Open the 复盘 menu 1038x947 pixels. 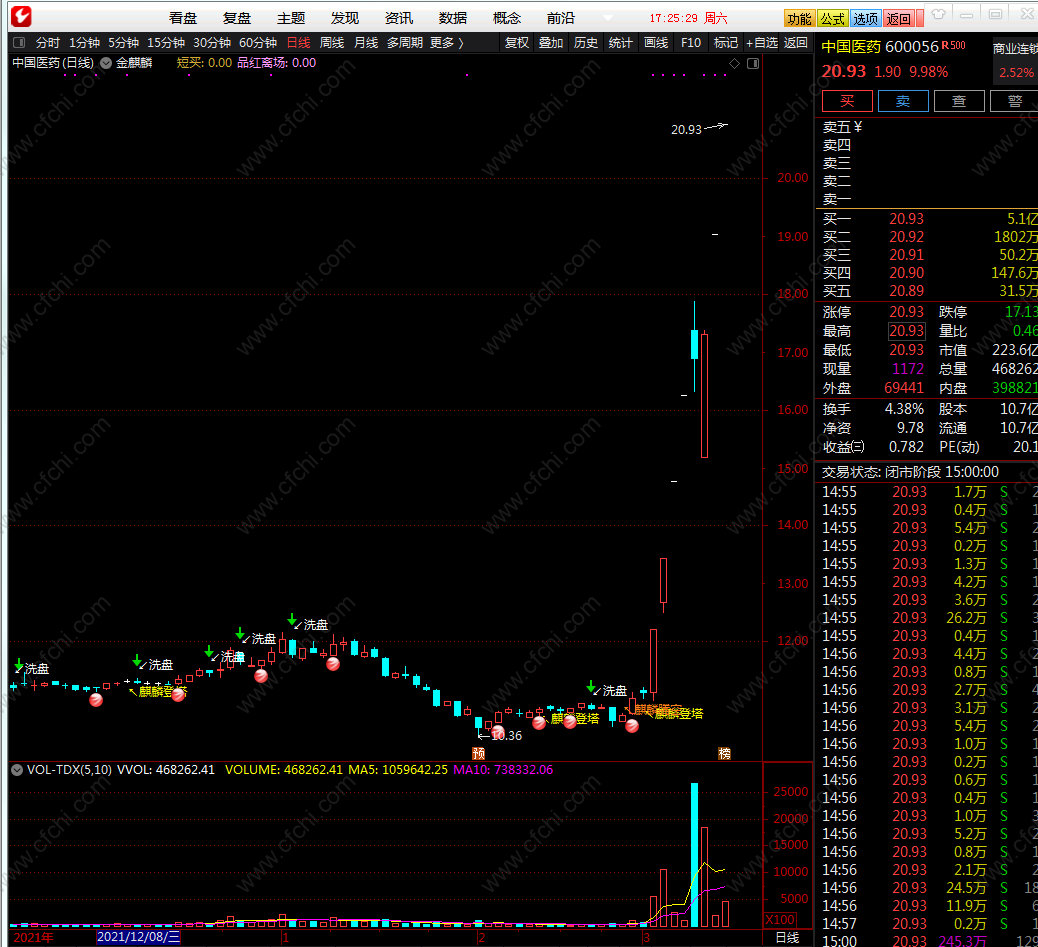(x=237, y=19)
